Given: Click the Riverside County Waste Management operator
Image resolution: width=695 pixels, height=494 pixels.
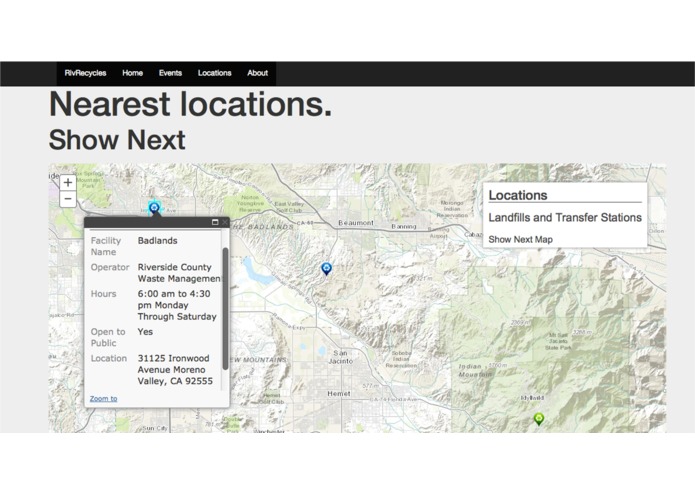Looking at the screenshot, I should pyautogui.click(x=179, y=273).
